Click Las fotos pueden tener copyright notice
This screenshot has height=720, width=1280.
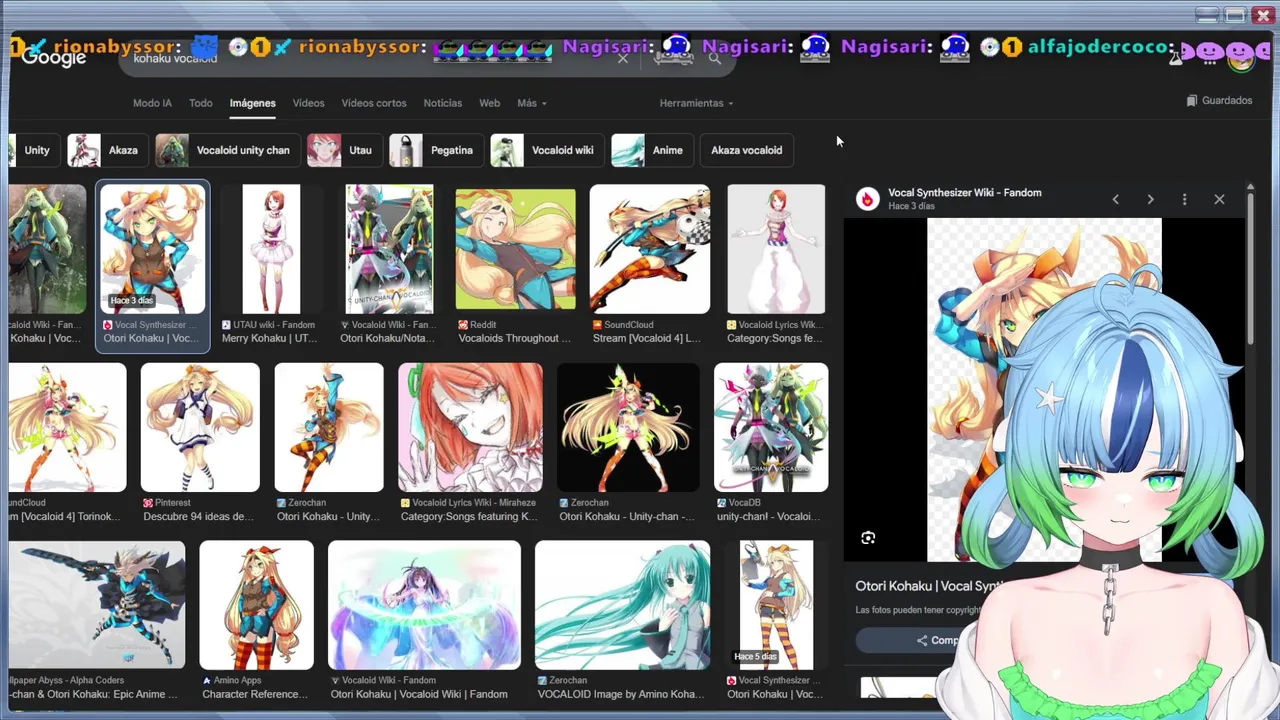point(918,610)
